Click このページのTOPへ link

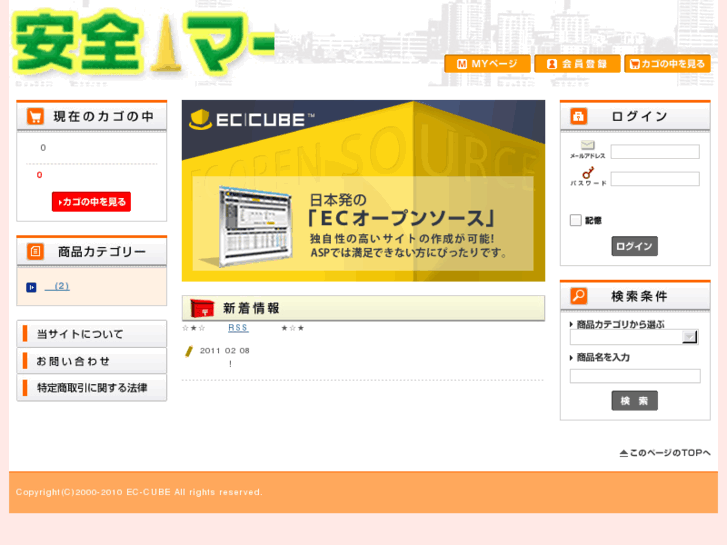[665, 453]
